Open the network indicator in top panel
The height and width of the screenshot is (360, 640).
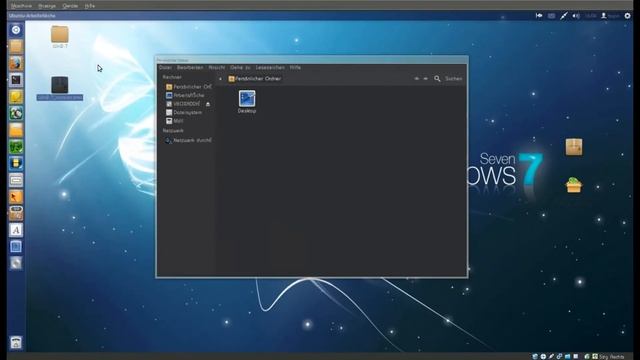(x=564, y=16)
